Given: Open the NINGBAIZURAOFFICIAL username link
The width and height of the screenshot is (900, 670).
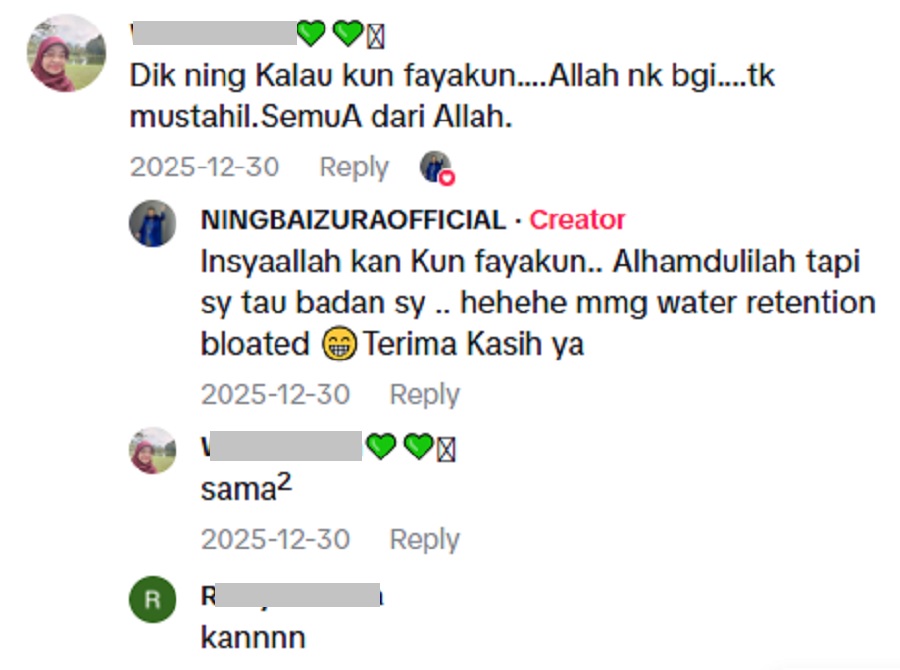Looking at the screenshot, I should [353, 220].
